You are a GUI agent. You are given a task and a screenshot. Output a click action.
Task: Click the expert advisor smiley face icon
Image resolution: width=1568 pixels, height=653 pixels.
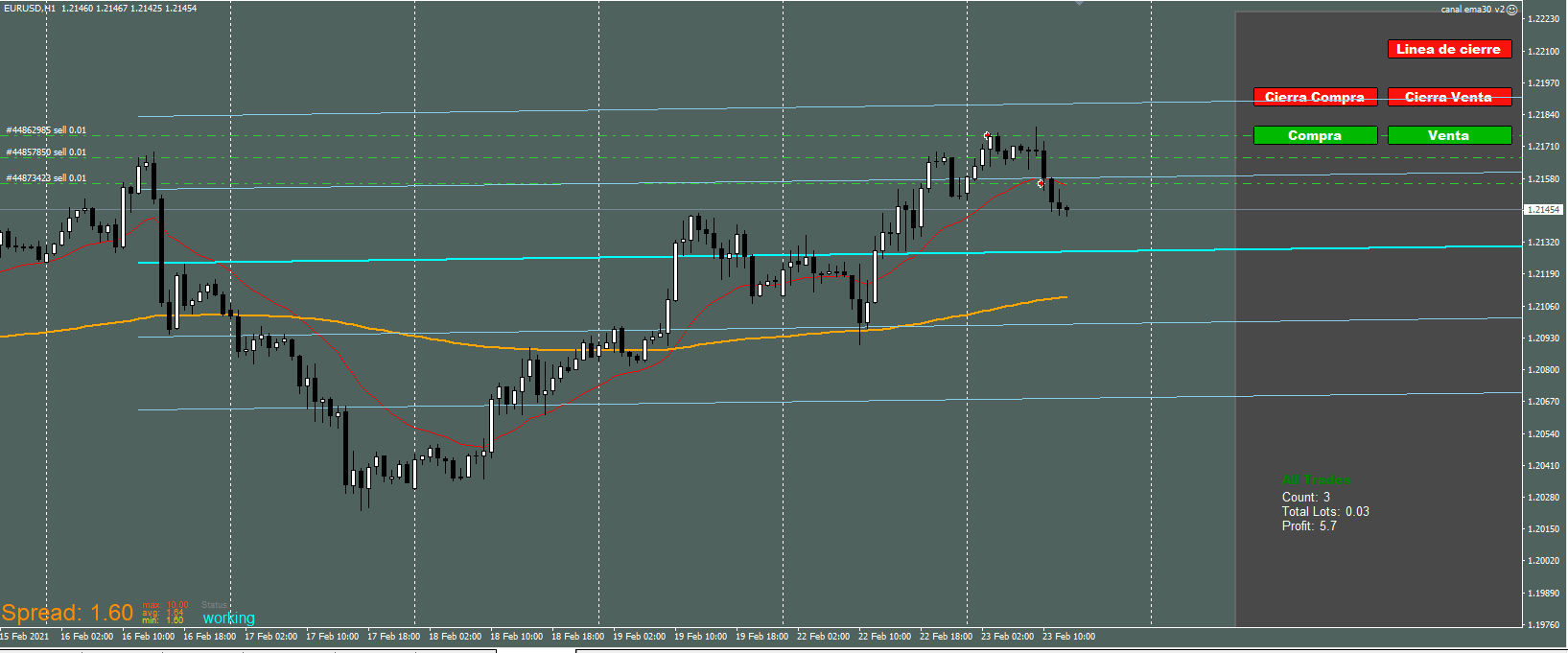(x=1511, y=10)
